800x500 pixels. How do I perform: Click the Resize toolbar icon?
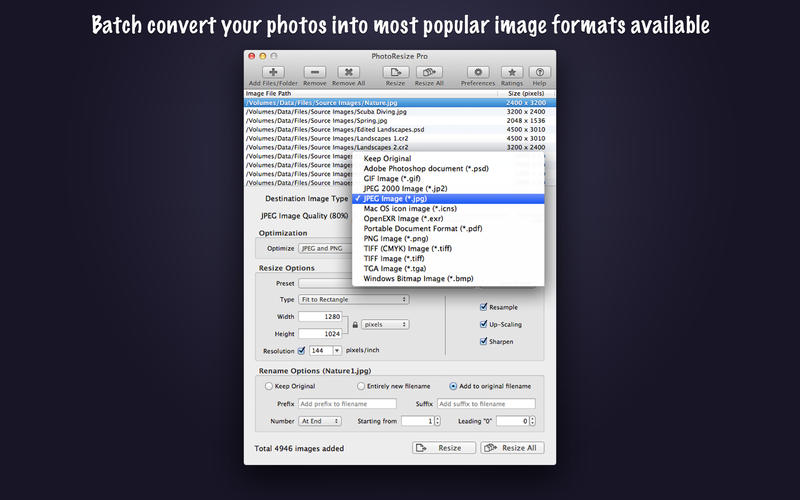tap(395, 72)
